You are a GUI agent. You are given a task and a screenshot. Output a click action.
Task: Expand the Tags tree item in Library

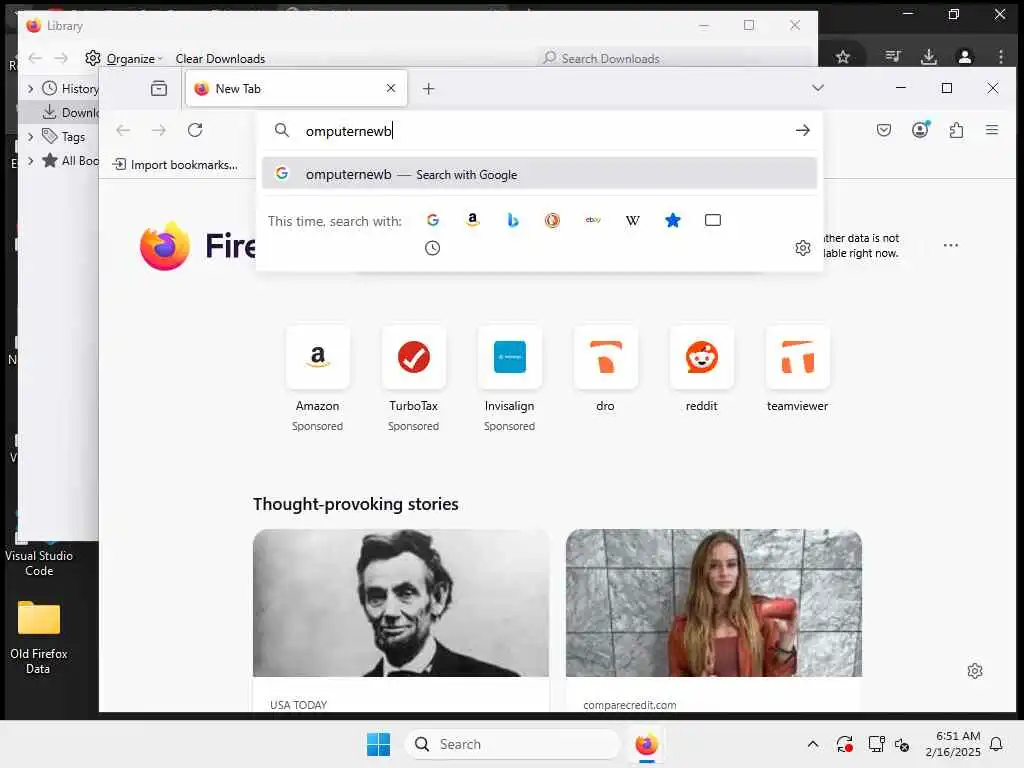30,136
